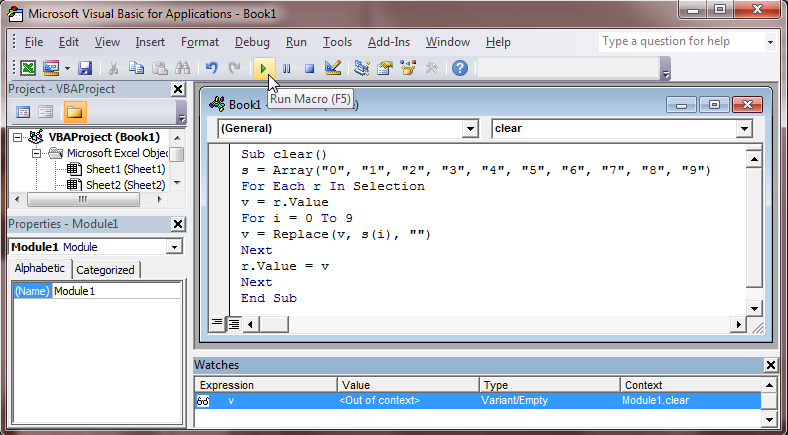Click the Paste clipboard icon

(159, 68)
